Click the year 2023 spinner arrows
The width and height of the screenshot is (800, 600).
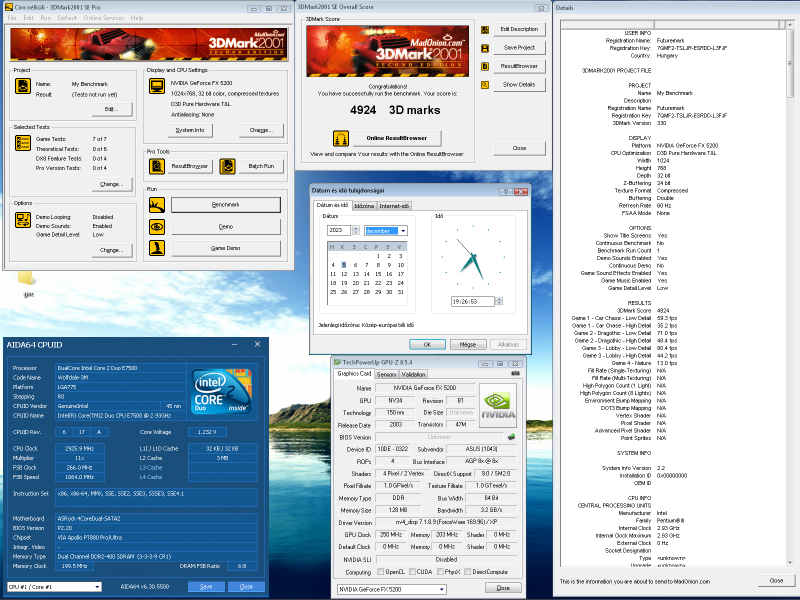pos(356,231)
